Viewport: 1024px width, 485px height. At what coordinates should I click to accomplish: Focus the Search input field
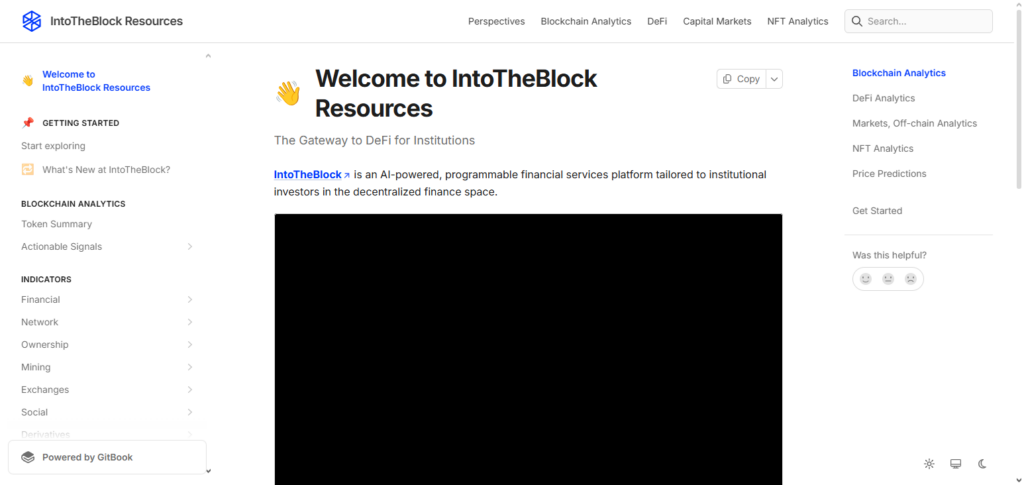point(926,21)
